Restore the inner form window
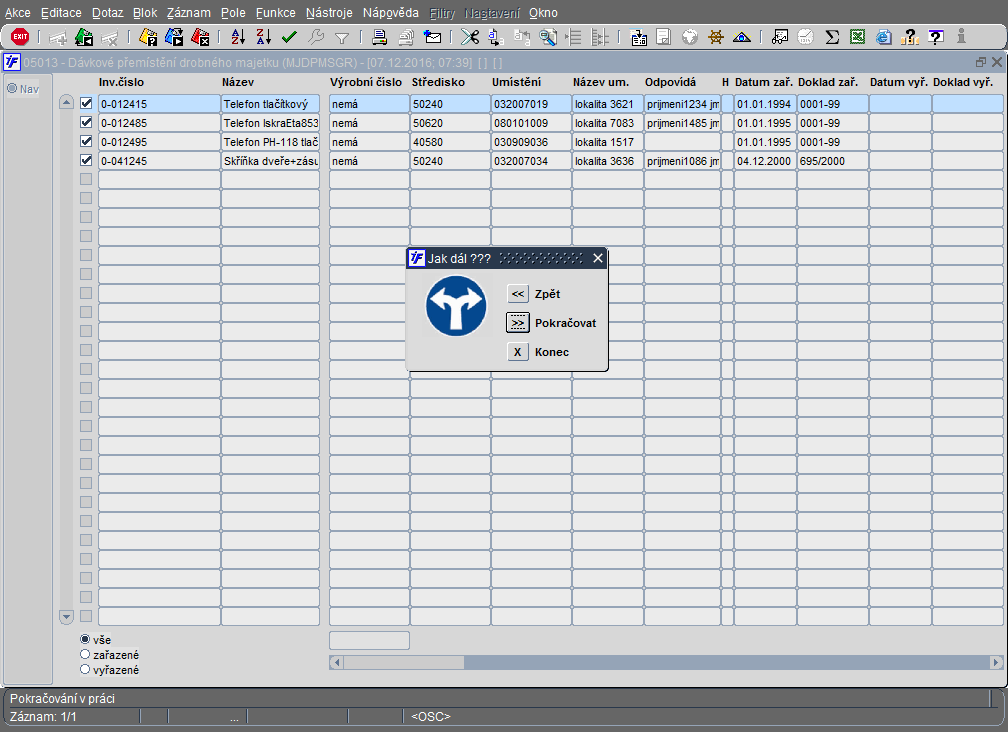The width and height of the screenshot is (1008, 732). coord(980,62)
